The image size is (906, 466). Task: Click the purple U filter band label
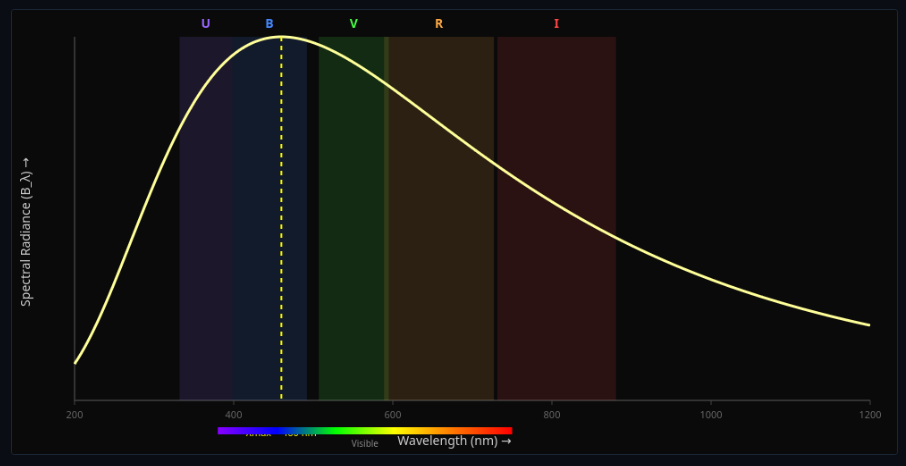click(x=205, y=24)
